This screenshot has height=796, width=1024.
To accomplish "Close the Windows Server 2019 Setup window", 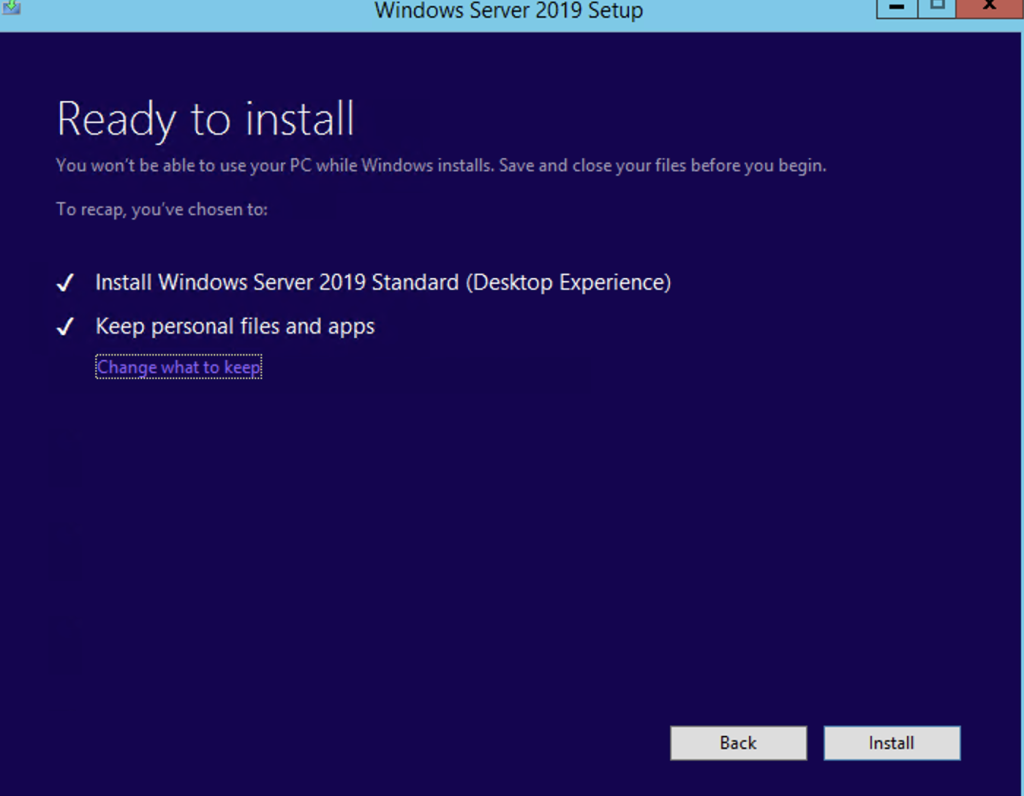I will coord(989,7).
